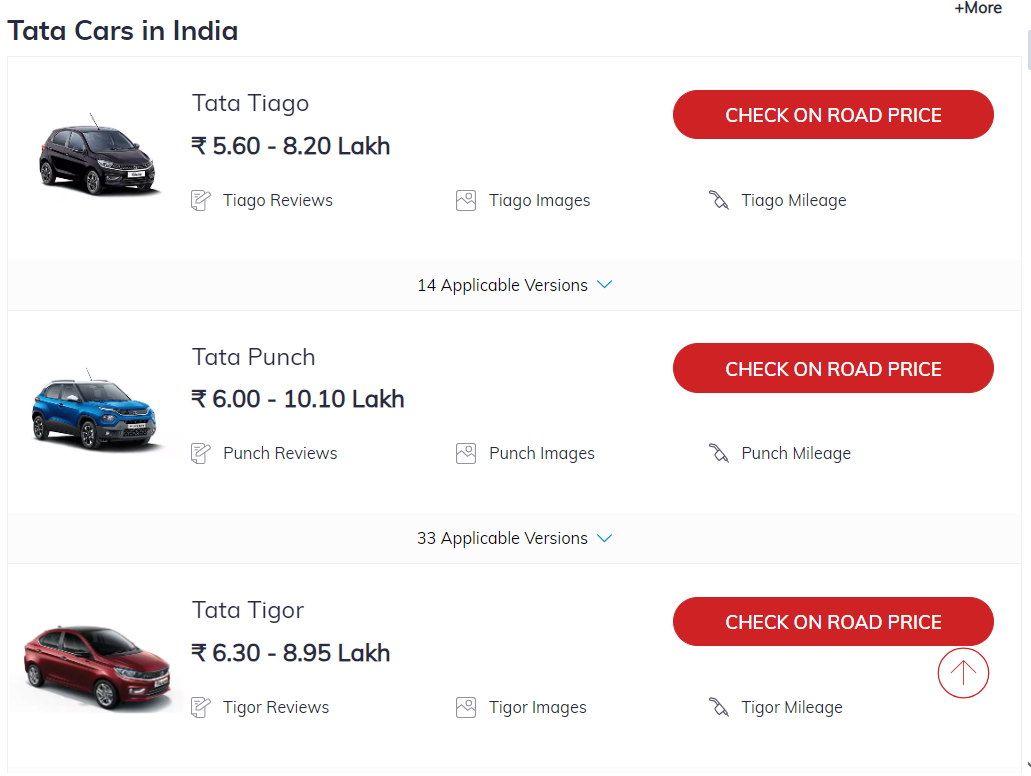
Task: Click the Punch Reviews pencil icon
Action: coord(201,453)
